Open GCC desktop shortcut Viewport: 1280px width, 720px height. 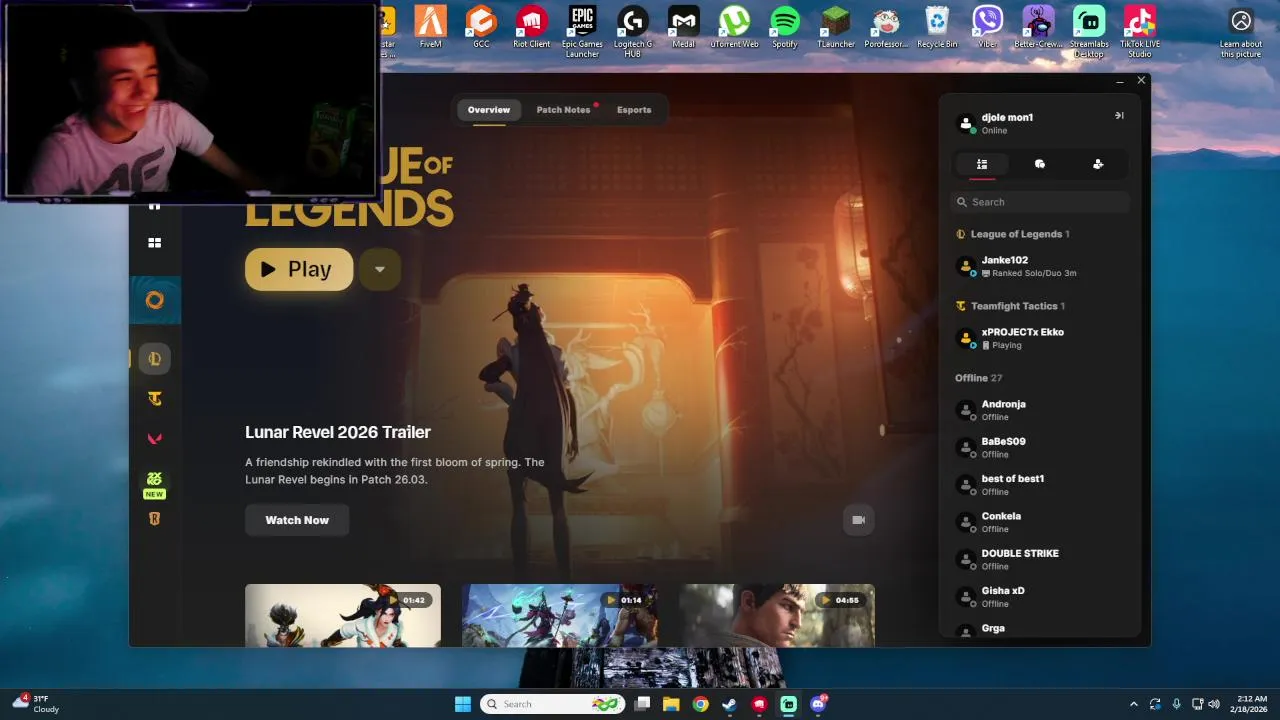(x=481, y=28)
